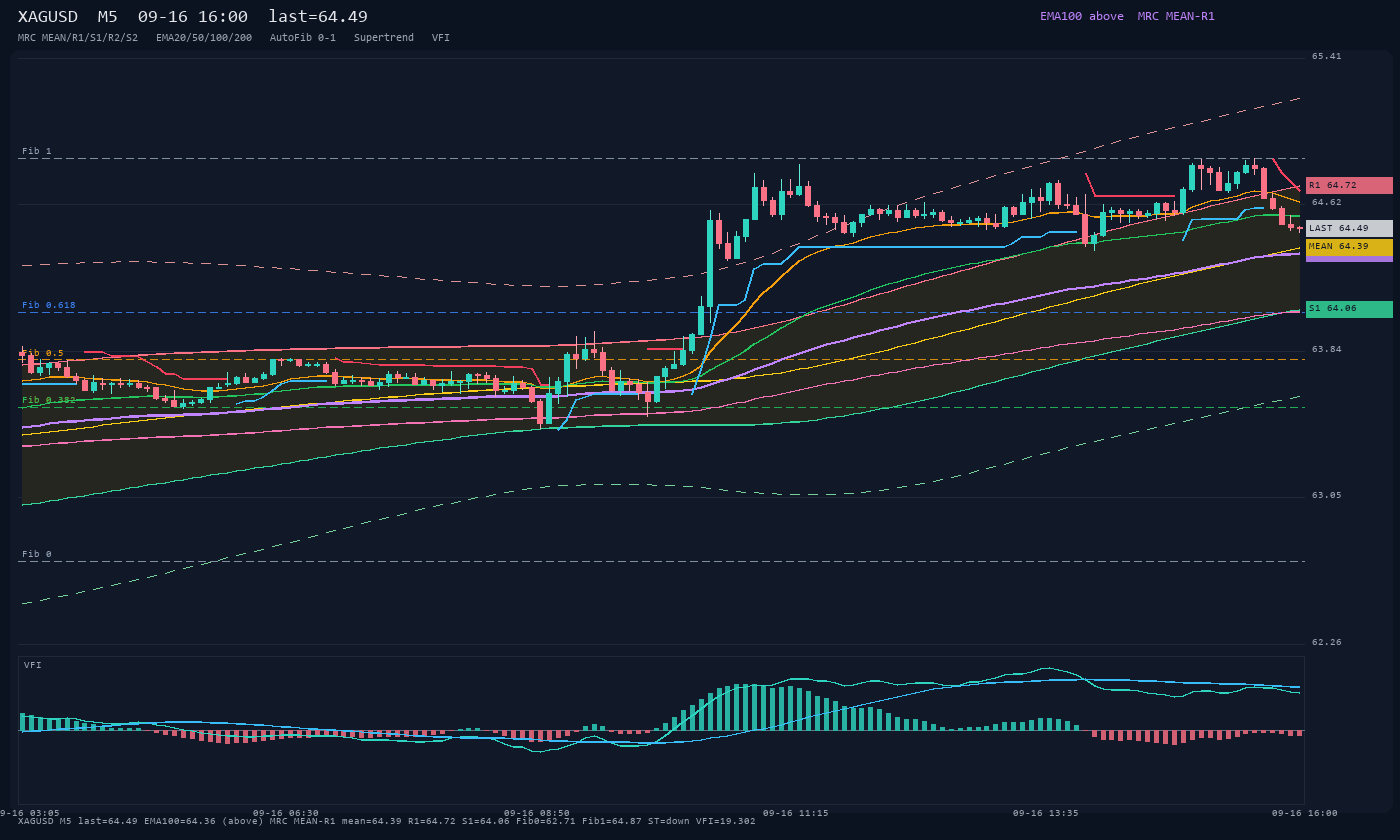Image resolution: width=1400 pixels, height=840 pixels.
Task: Click the 63.05 price axis label
Action: click(x=1327, y=495)
